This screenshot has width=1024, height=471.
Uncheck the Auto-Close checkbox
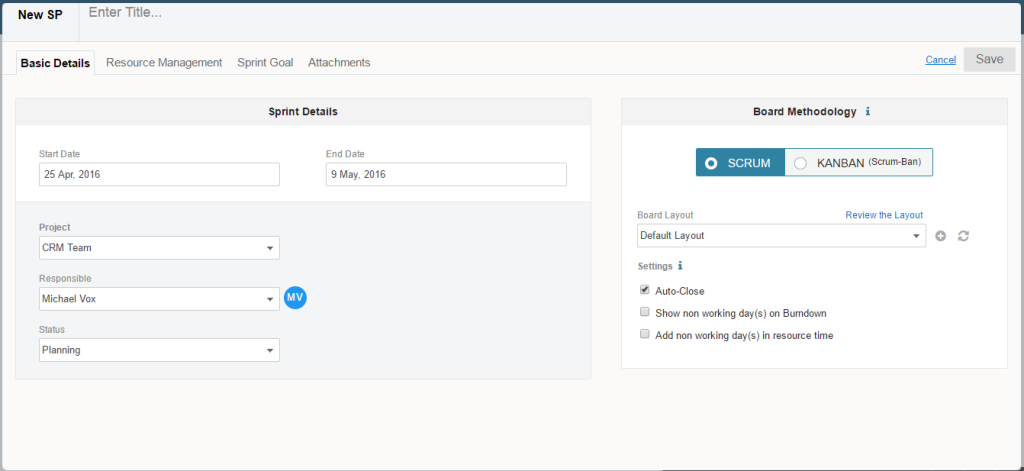pos(645,290)
